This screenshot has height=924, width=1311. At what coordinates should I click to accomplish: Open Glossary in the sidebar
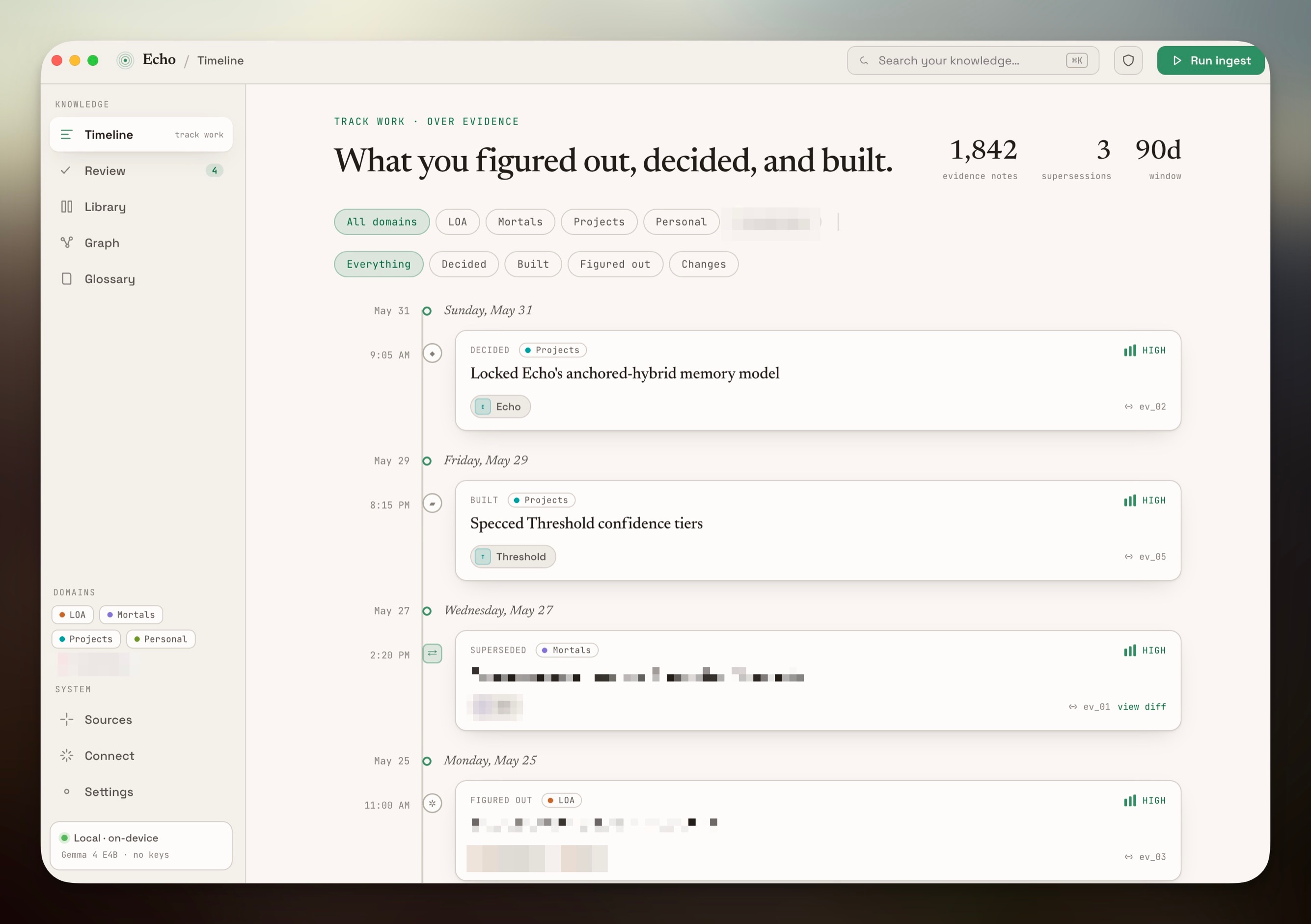click(x=141, y=279)
